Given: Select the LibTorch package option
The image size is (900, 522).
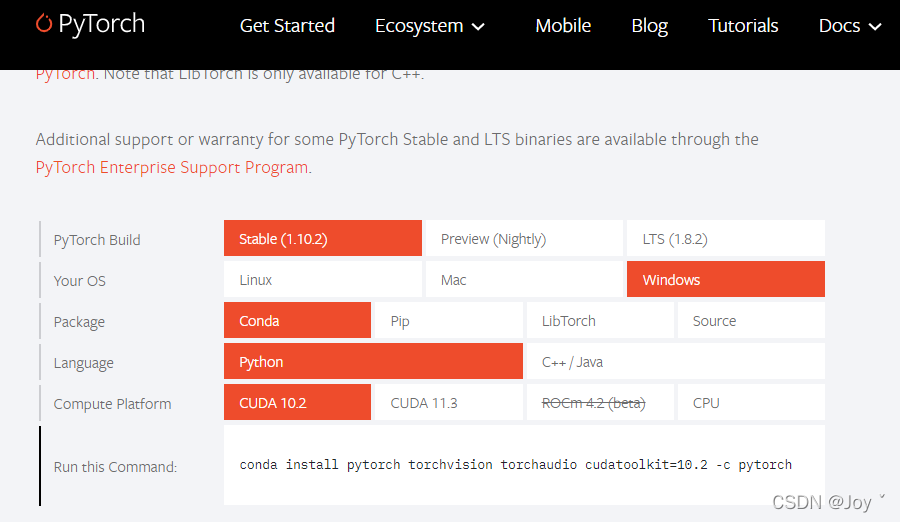Looking at the screenshot, I should 600,320.
